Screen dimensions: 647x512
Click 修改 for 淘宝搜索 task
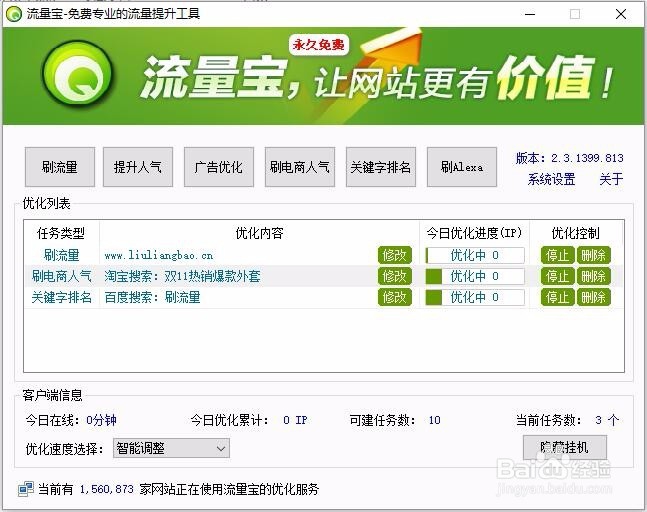tap(395, 276)
